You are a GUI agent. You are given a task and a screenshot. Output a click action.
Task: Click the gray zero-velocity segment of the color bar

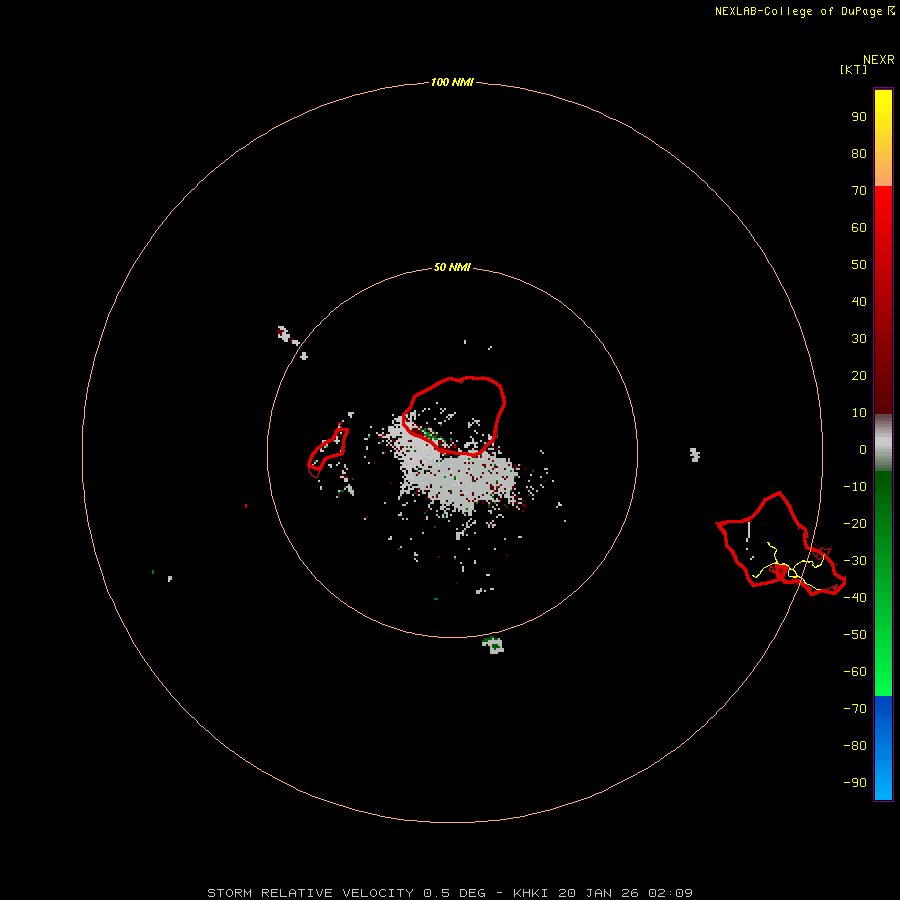coord(883,443)
